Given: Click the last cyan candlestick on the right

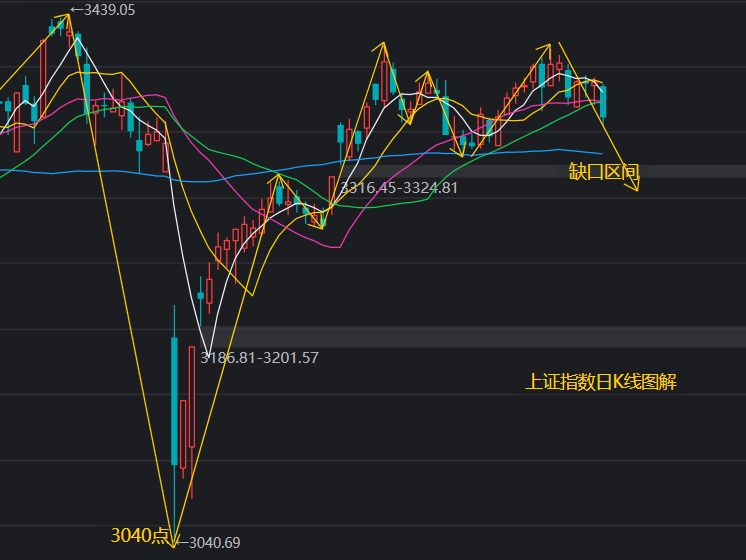Looking at the screenshot, I should [x=603, y=102].
